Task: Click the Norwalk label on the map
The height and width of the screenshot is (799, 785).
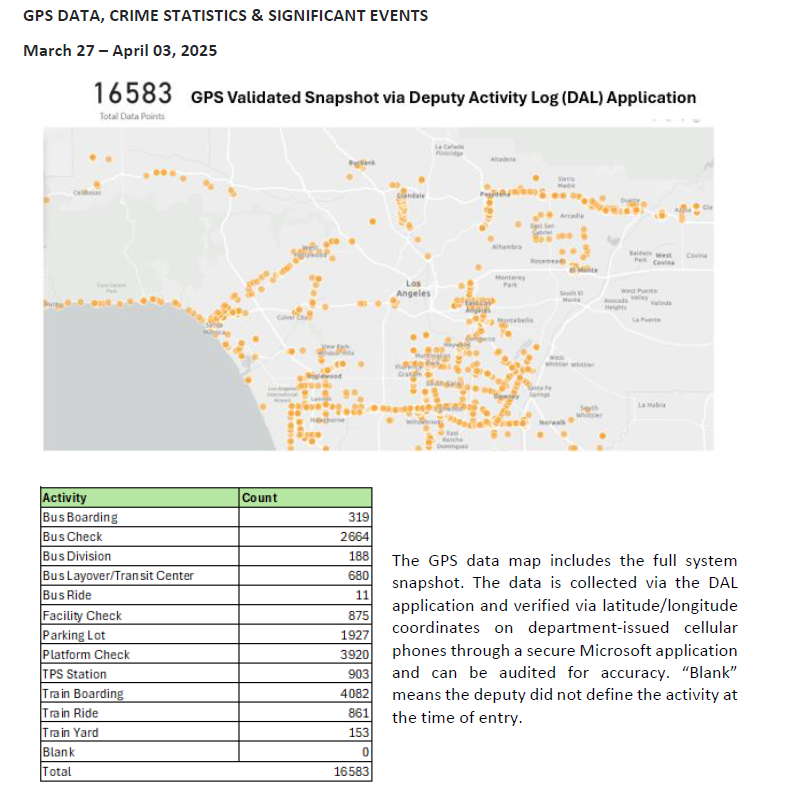Action: click(552, 423)
